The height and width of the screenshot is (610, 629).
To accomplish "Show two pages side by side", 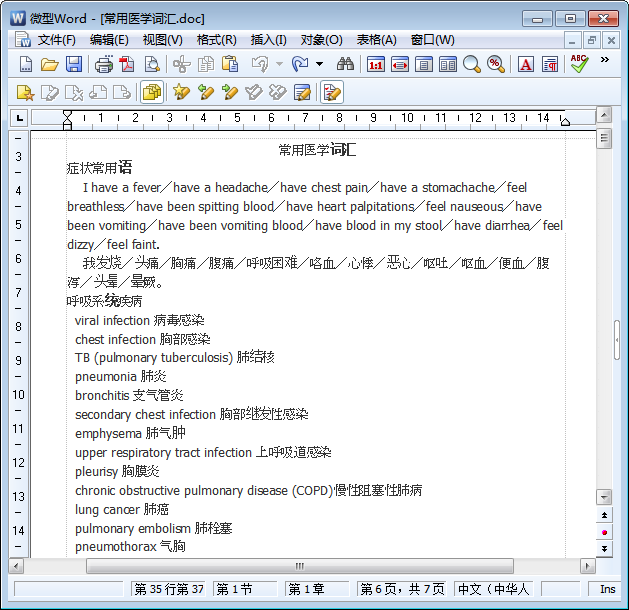I will point(448,64).
